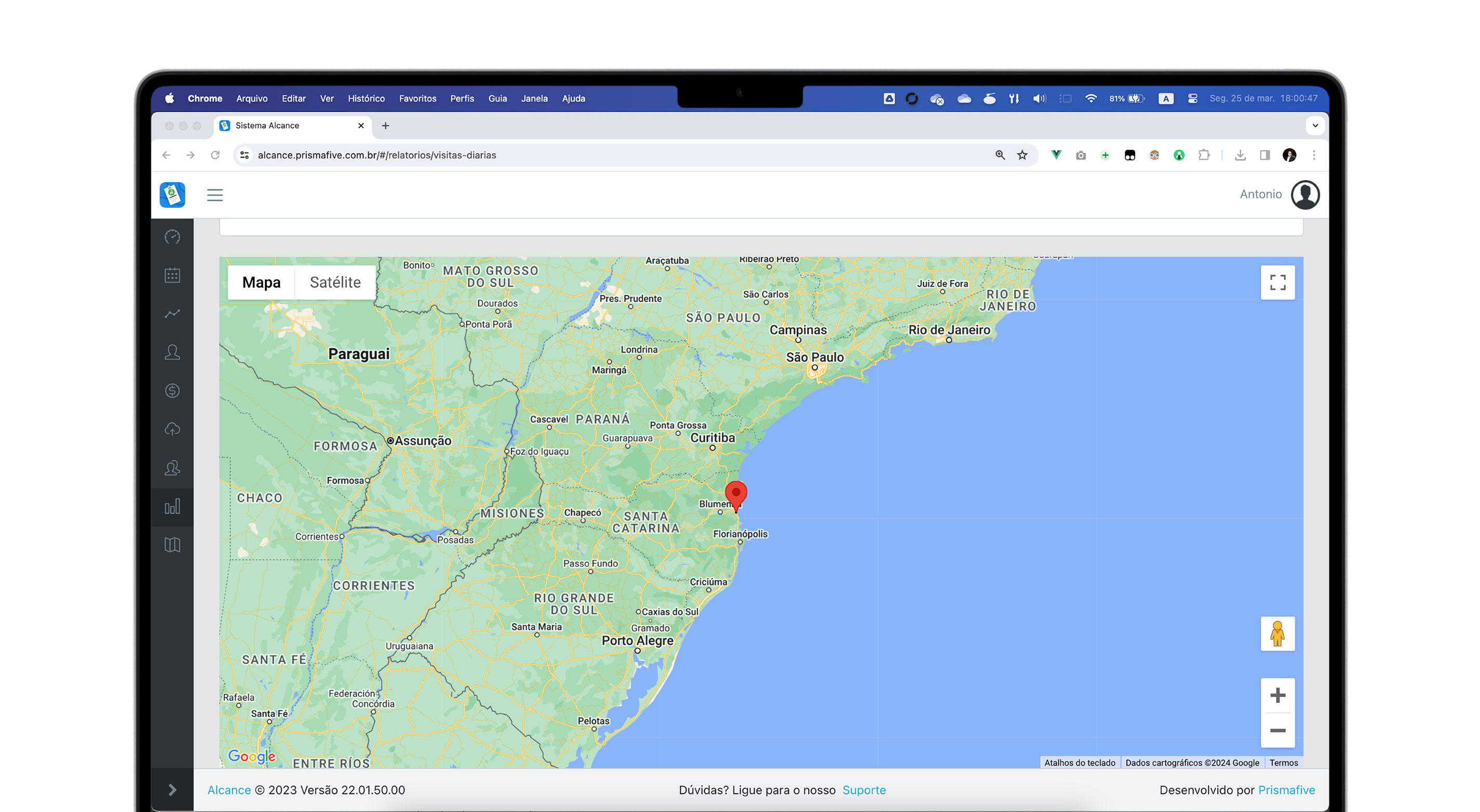1480x812 pixels.
Task: Click the red location marker near Blumenau
Action: coord(735,494)
